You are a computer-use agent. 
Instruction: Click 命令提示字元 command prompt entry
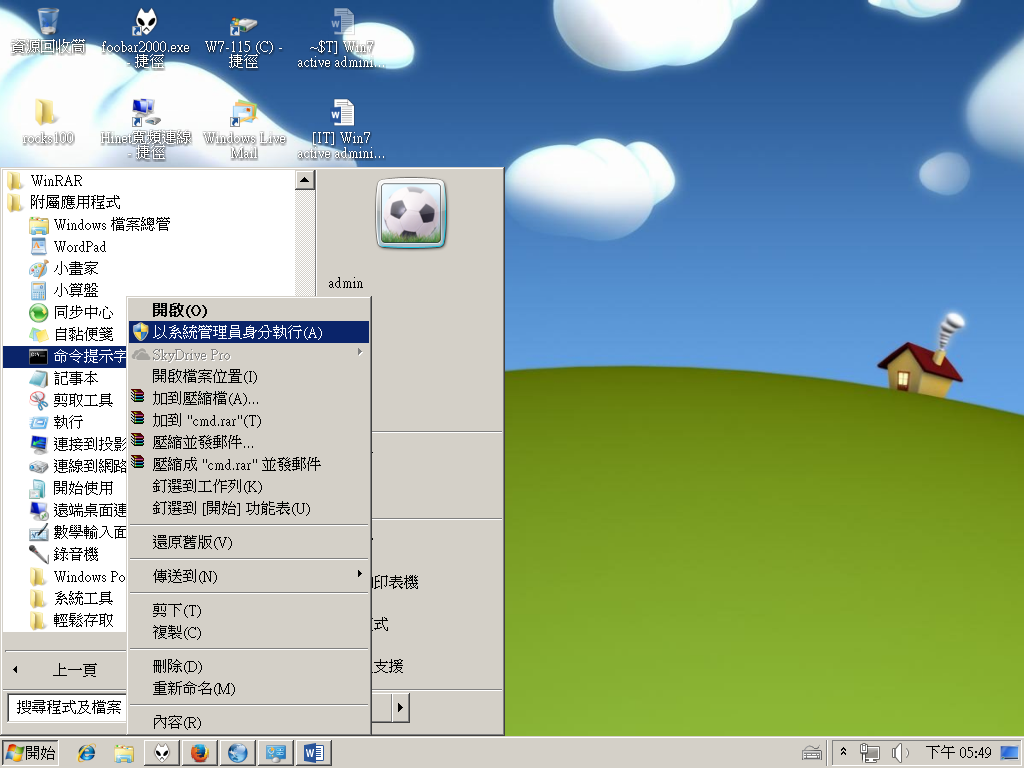(x=65, y=357)
